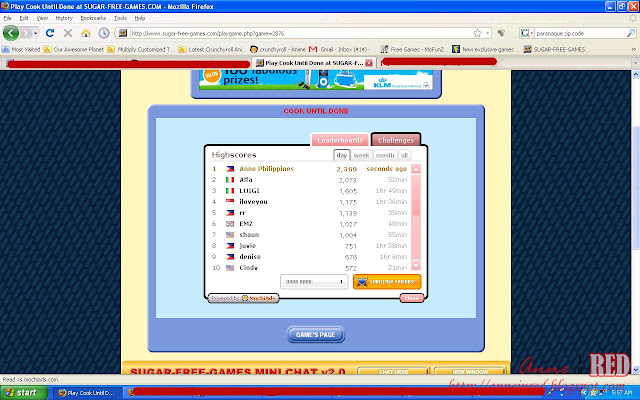Open the Bookmarks menu
Viewport: 640px width, 400px height.
(93, 18)
